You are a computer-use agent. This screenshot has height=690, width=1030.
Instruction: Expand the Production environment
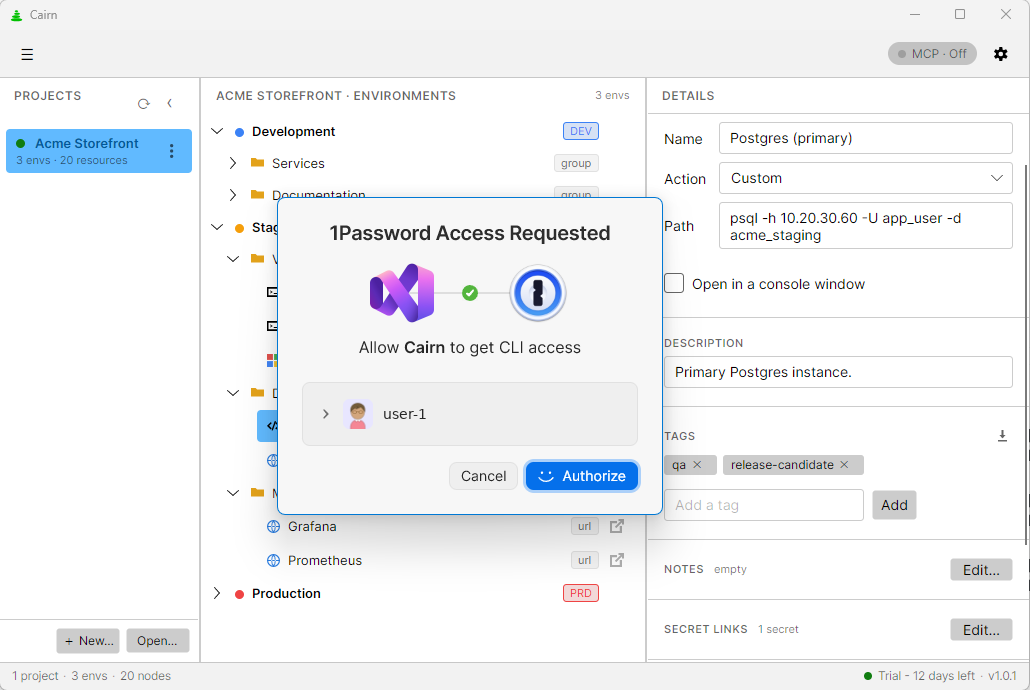pos(217,593)
